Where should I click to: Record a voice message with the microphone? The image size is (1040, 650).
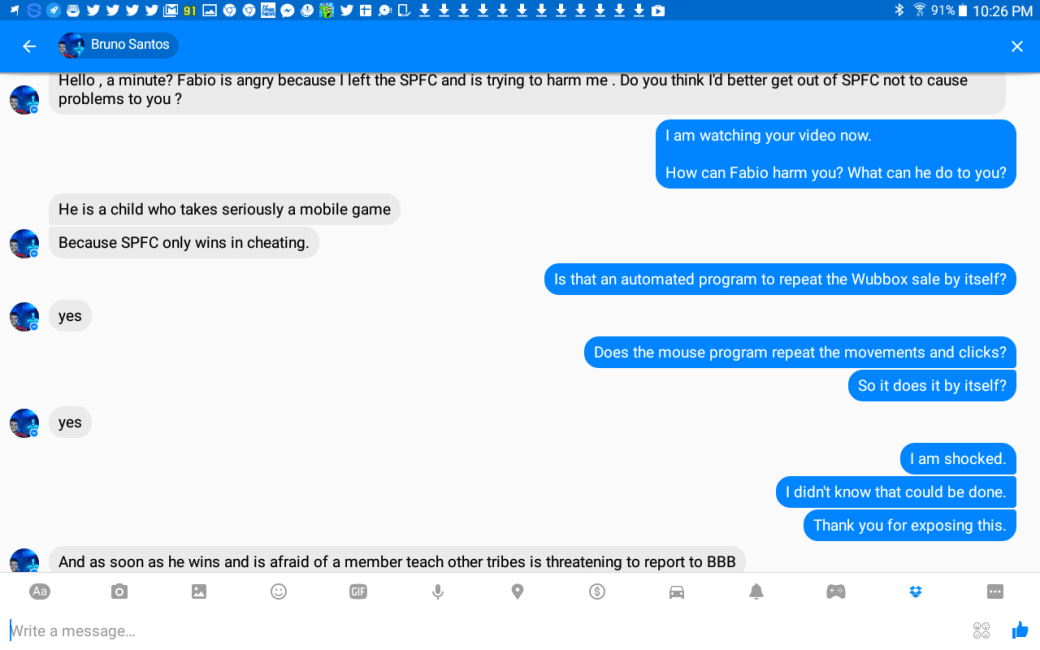coord(437,591)
